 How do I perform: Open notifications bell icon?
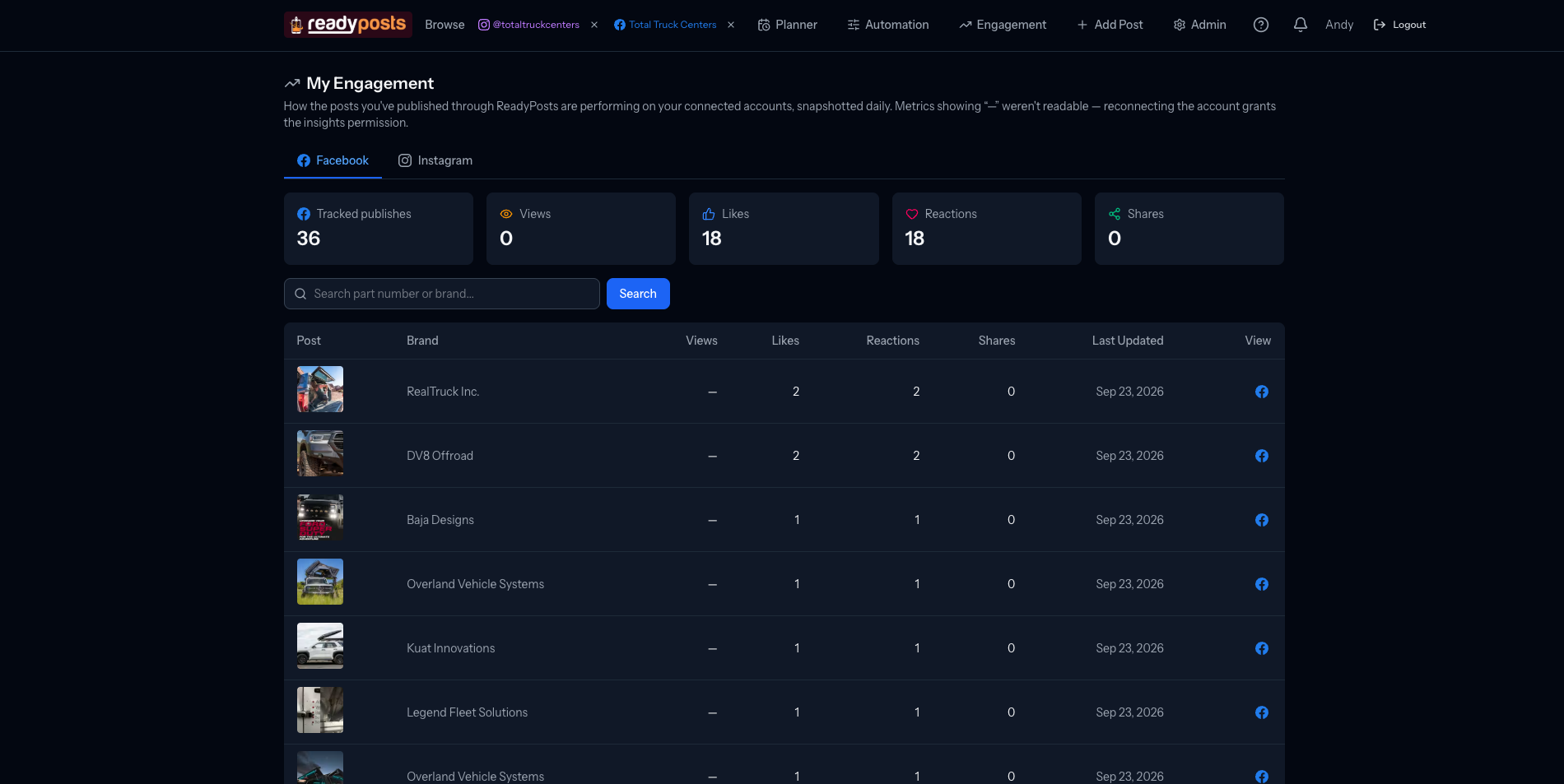tap(1300, 25)
